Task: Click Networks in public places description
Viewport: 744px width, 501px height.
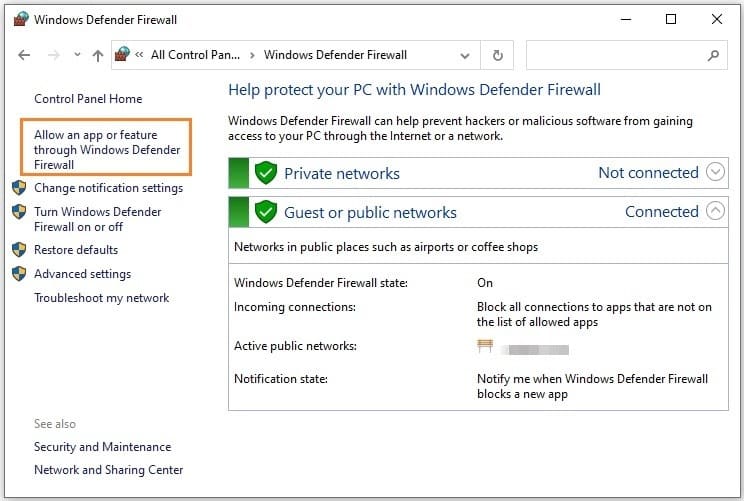Action: click(386, 247)
